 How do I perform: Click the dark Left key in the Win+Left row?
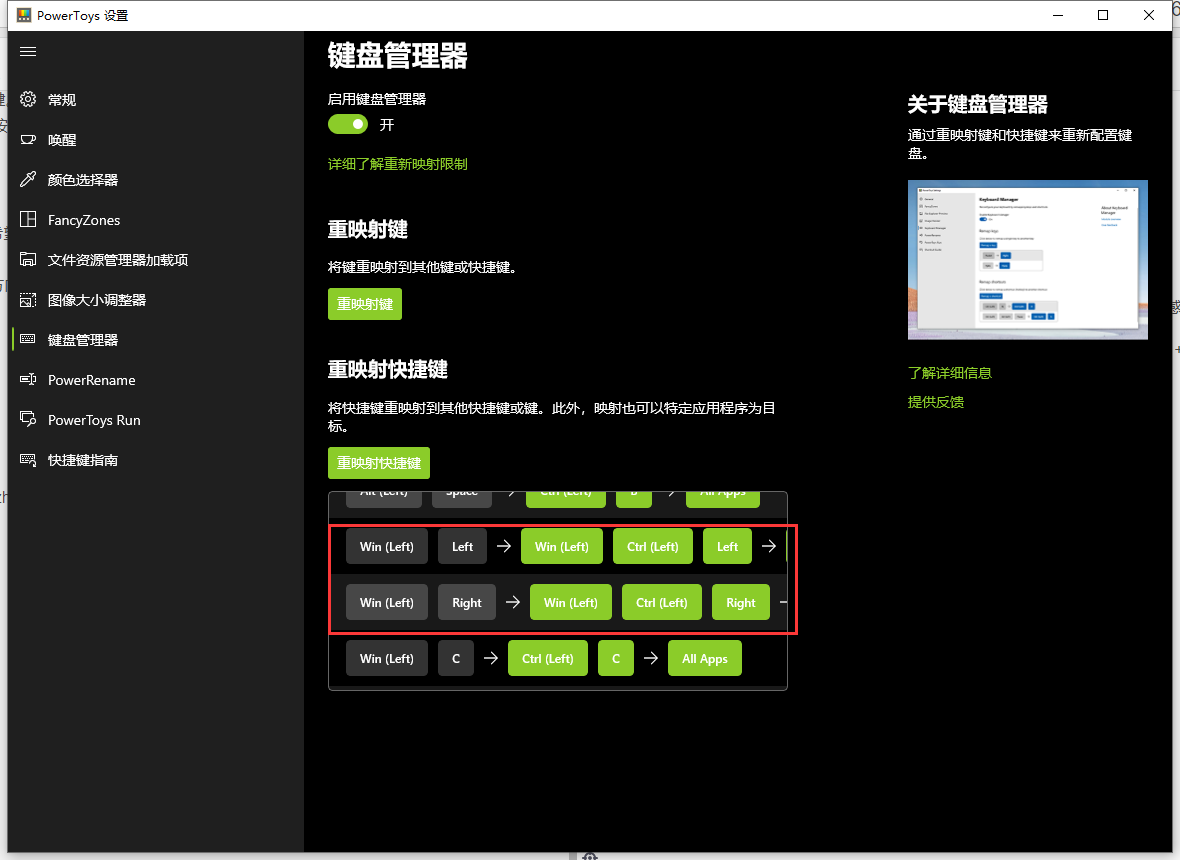(x=462, y=546)
